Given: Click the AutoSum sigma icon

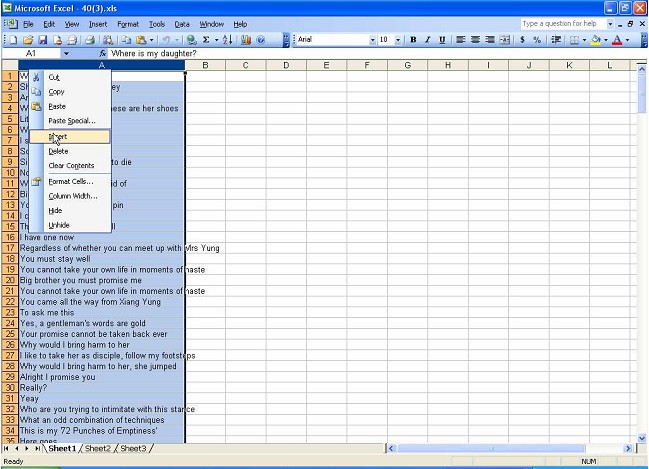Looking at the screenshot, I should [206, 40].
